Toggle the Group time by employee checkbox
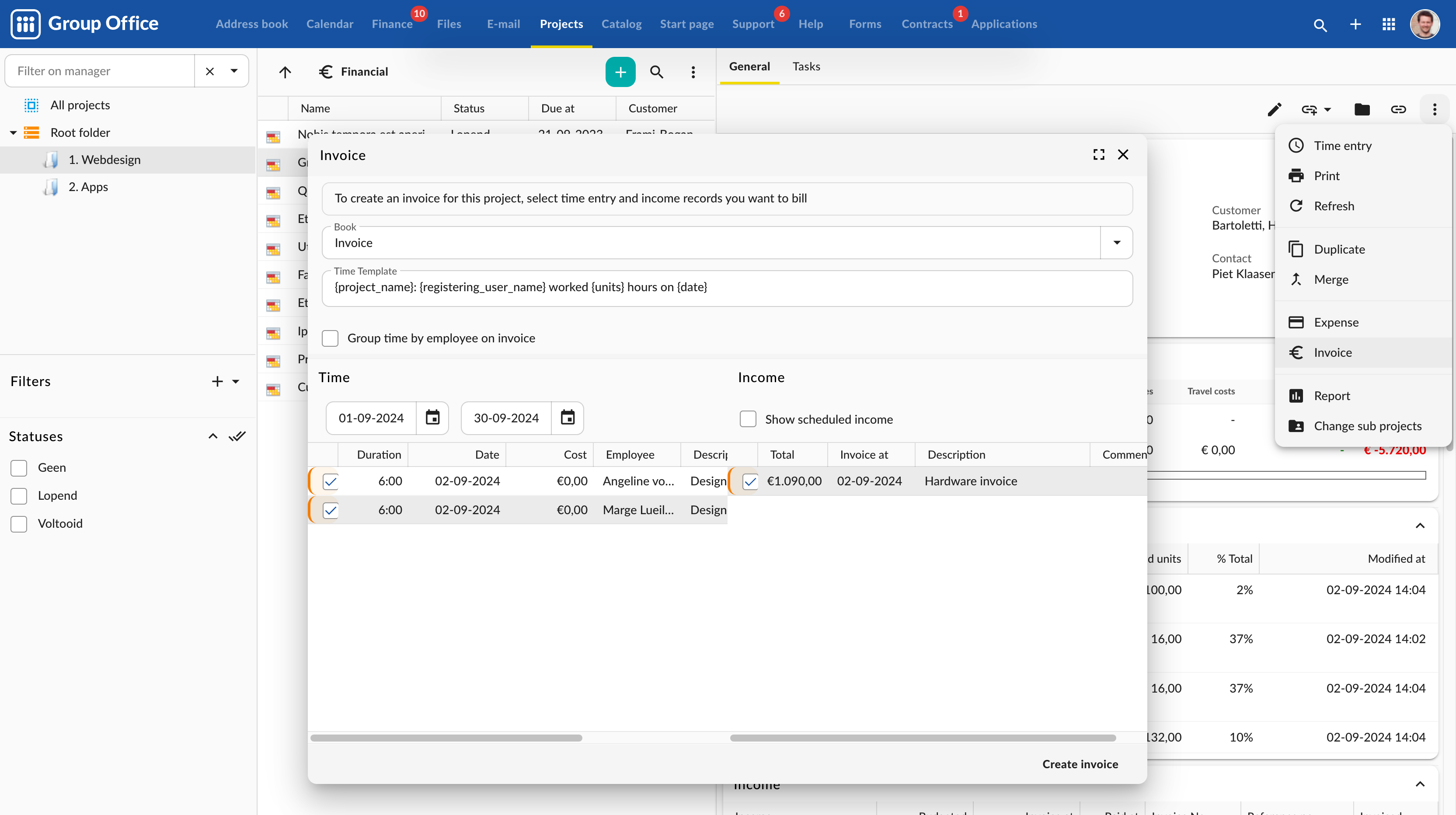This screenshot has height=815, width=1456. 331,337
